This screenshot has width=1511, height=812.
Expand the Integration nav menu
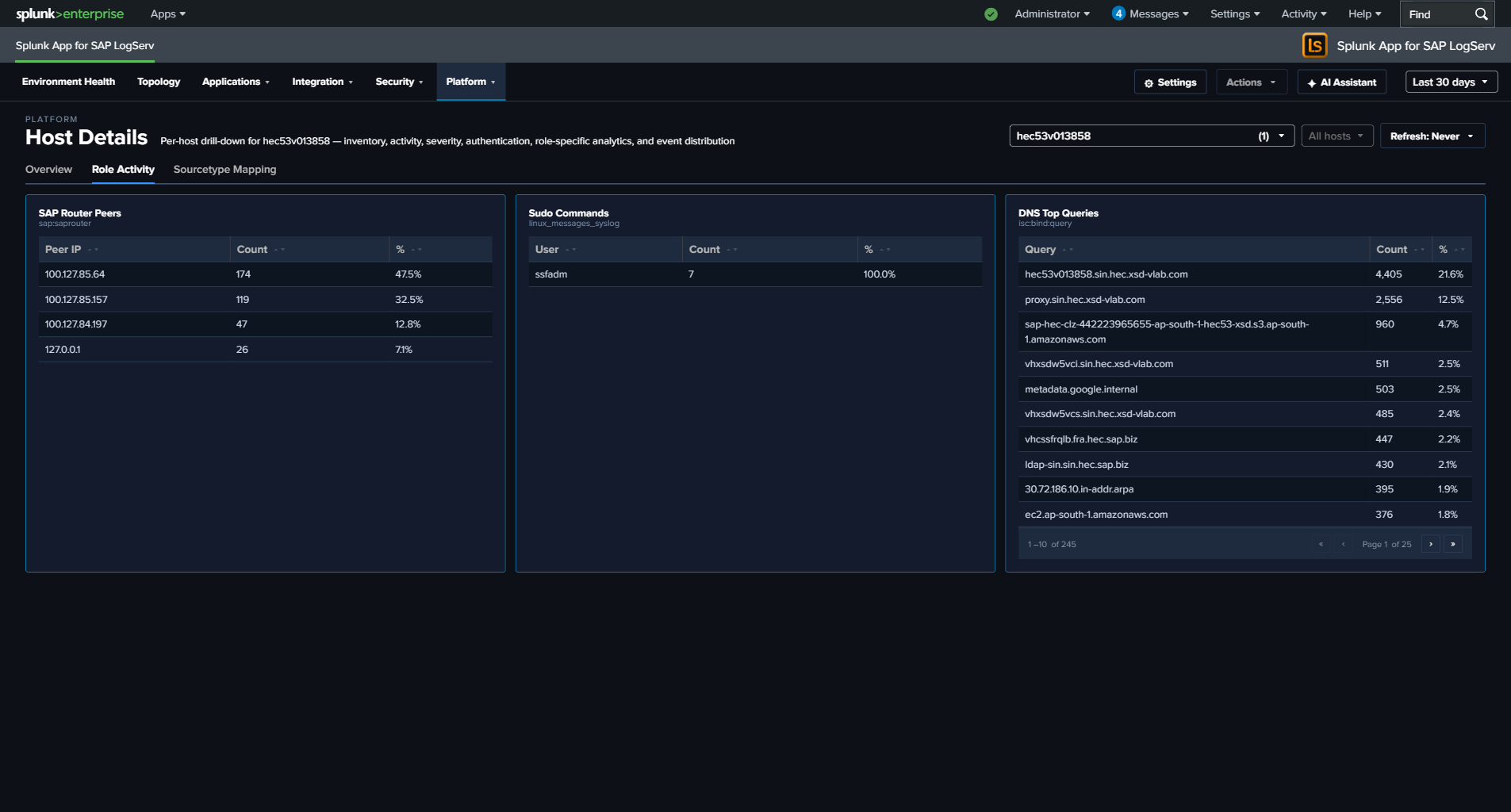[322, 82]
